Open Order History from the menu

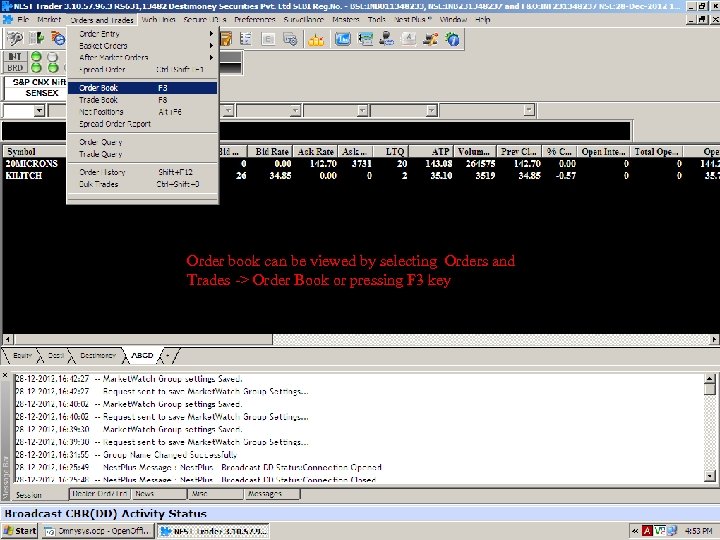pyautogui.click(x=143, y=172)
